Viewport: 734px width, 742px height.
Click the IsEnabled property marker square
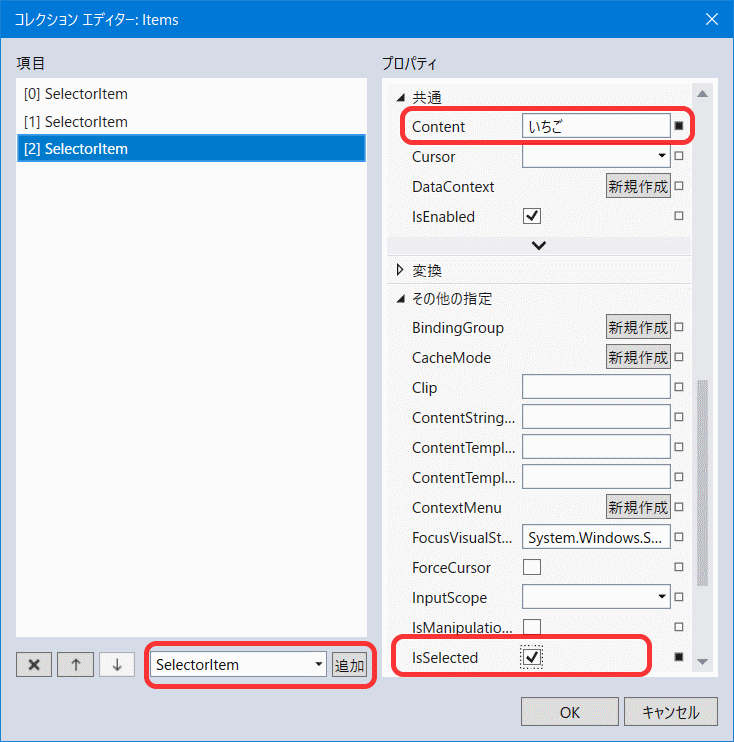(679, 216)
